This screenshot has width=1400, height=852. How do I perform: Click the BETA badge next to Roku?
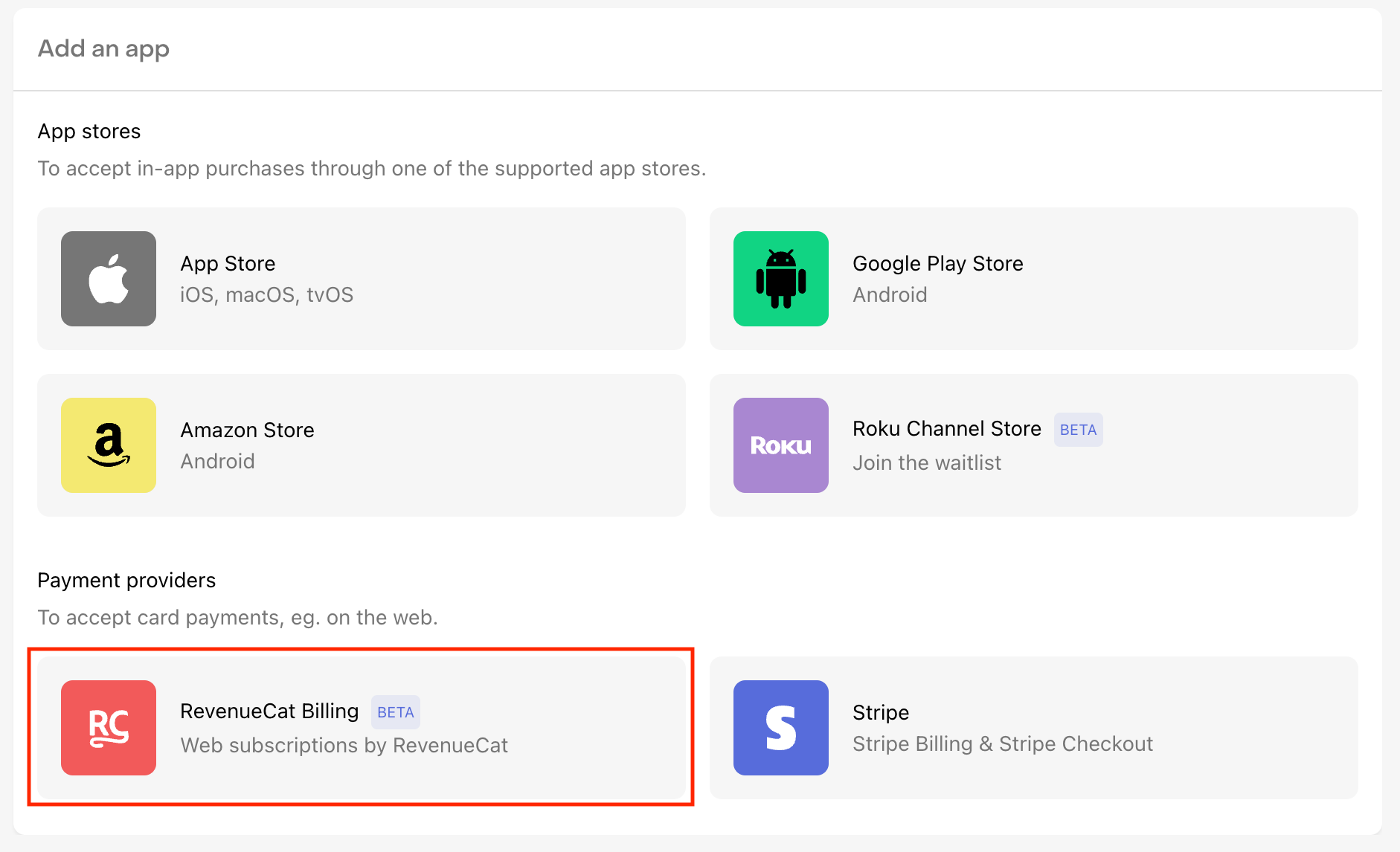click(1078, 430)
